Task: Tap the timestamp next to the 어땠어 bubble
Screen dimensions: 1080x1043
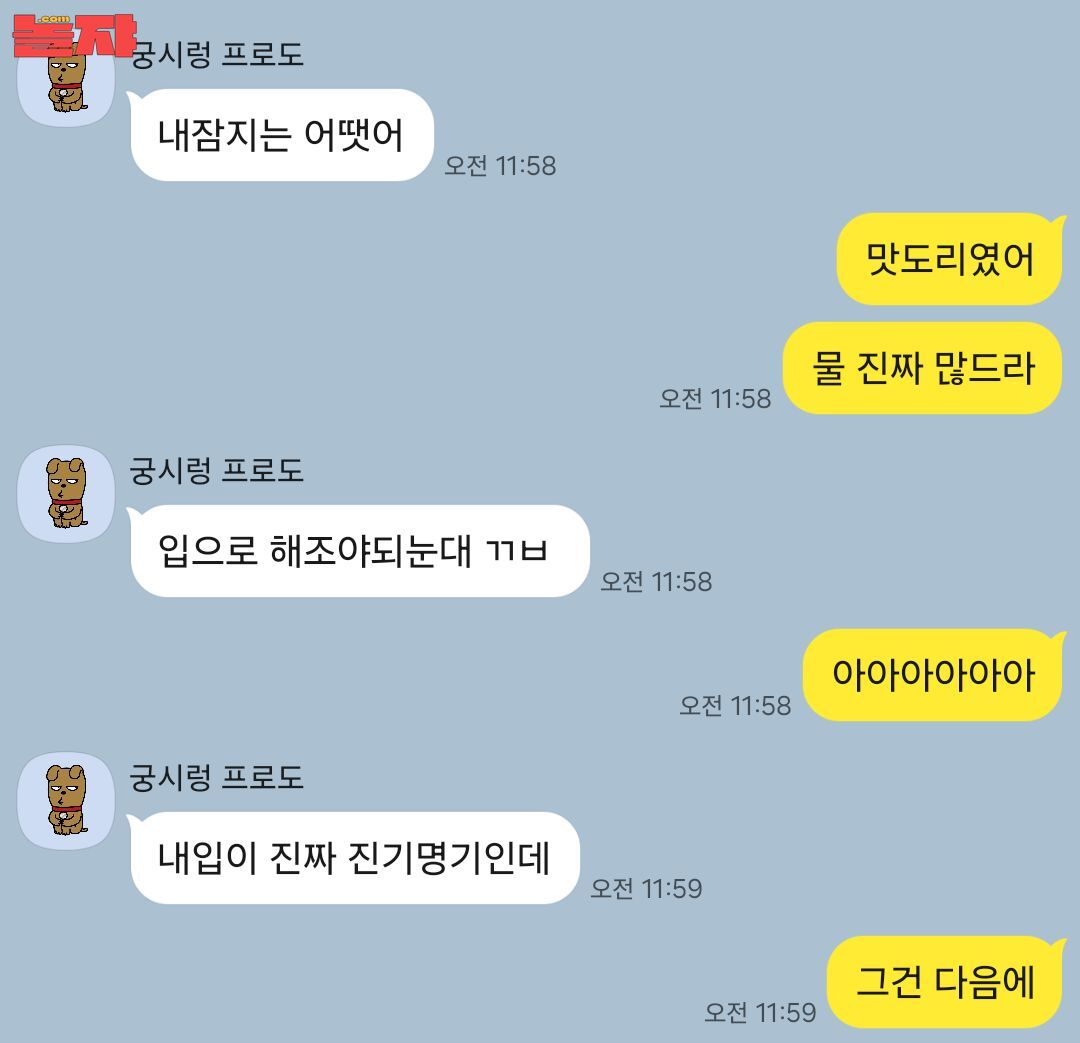Action: [x=500, y=166]
